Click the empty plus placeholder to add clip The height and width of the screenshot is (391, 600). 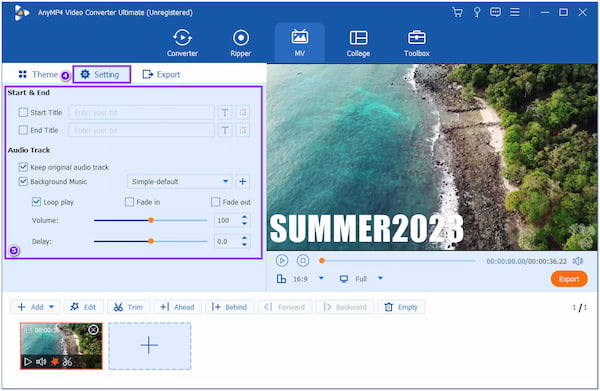[x=150, y=346]
